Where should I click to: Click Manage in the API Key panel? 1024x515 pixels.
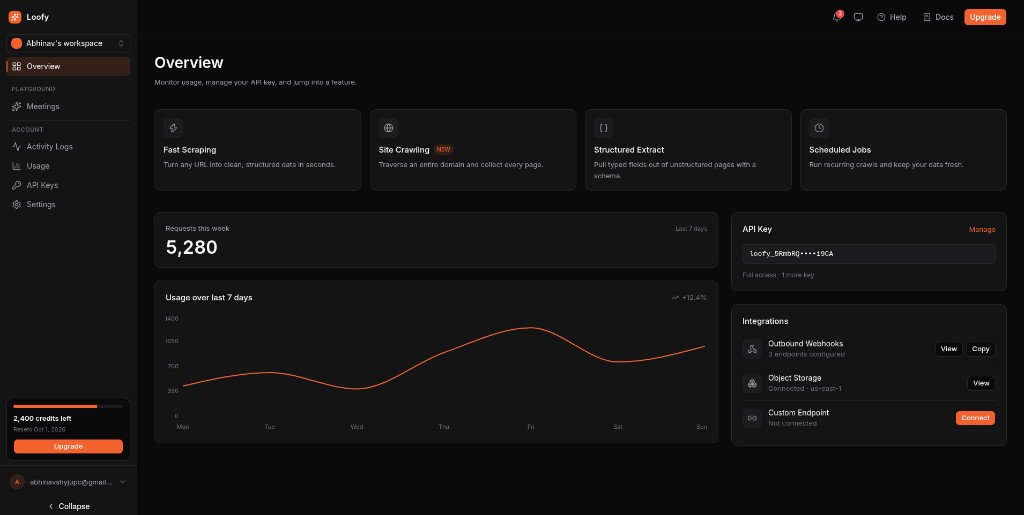(x=982, y=230)
